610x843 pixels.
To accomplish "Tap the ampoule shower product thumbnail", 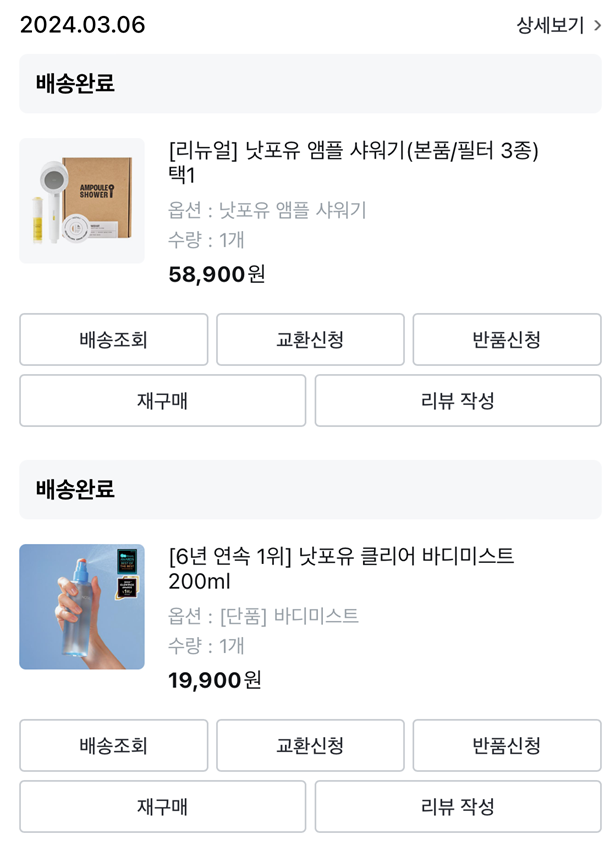I will point(82,201).
